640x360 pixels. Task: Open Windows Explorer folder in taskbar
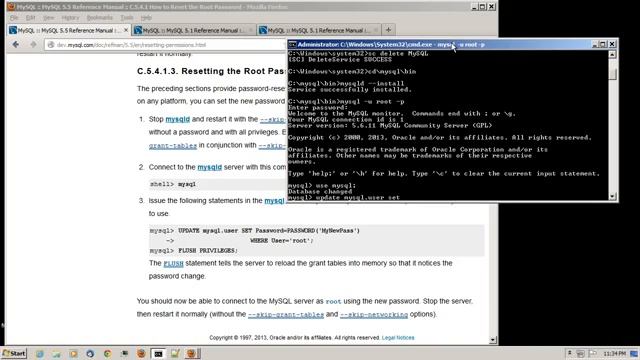coord(56,353)
